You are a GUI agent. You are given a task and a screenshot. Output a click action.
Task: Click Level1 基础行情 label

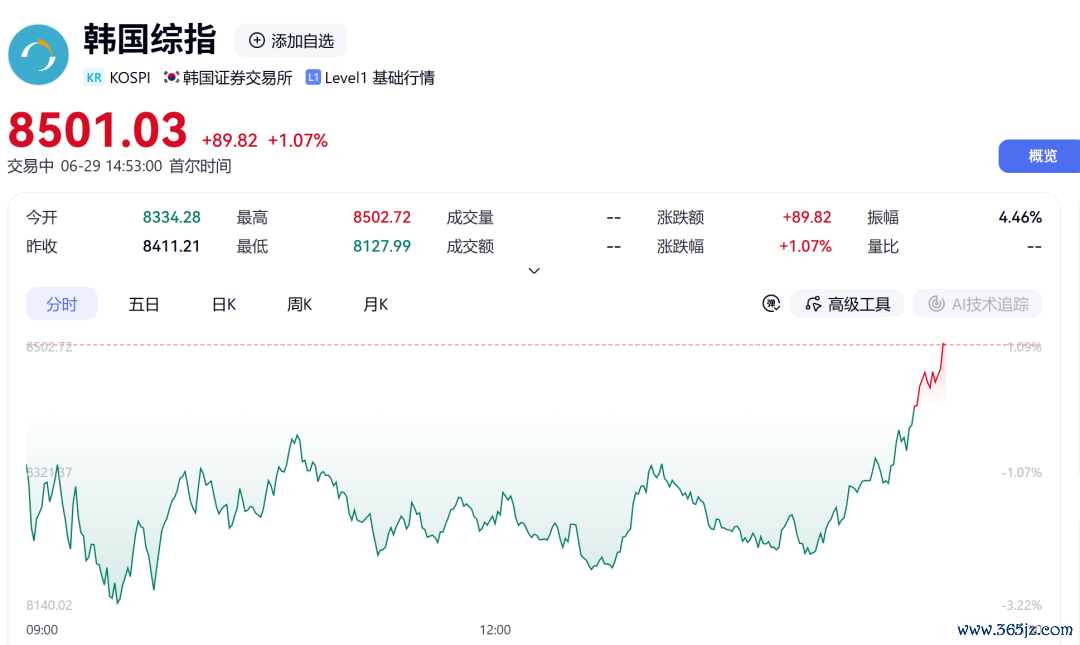click(x=380, y=78)
